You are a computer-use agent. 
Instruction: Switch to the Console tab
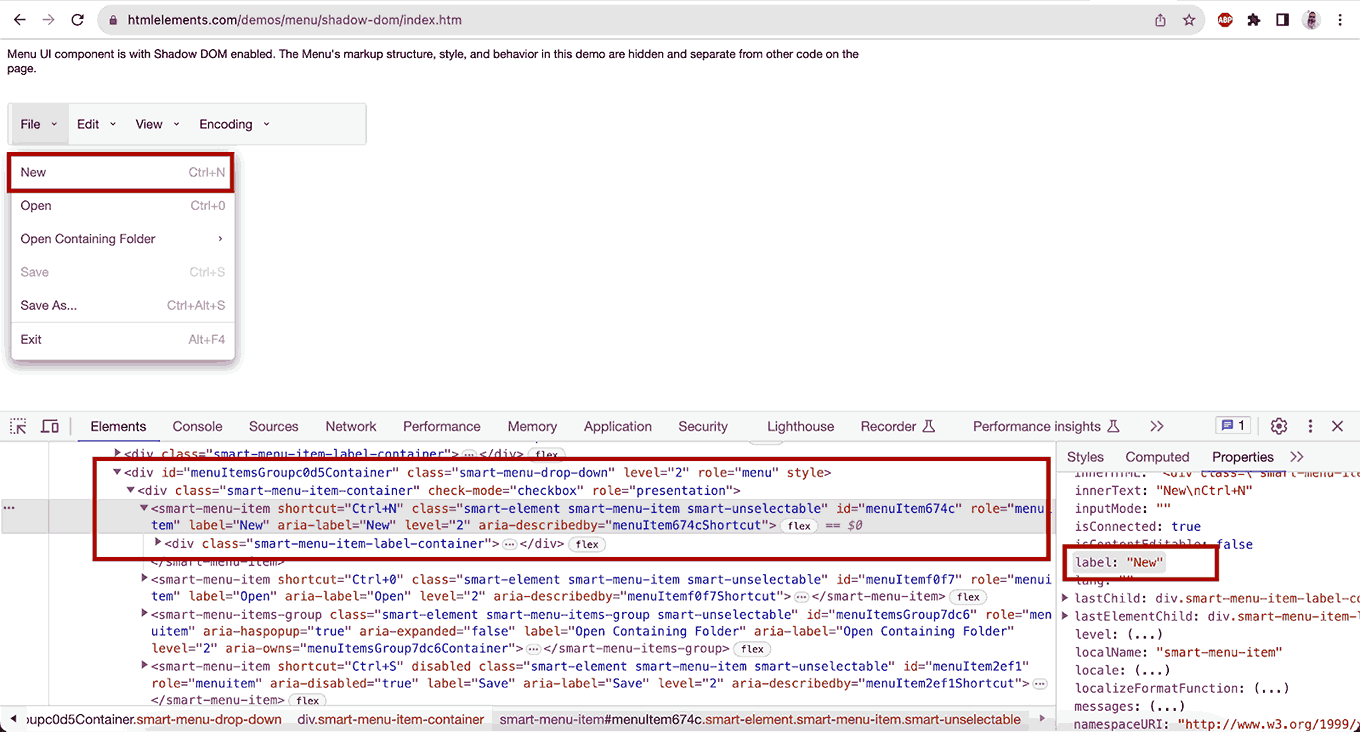pyautogui.click(x=197, y=426)
